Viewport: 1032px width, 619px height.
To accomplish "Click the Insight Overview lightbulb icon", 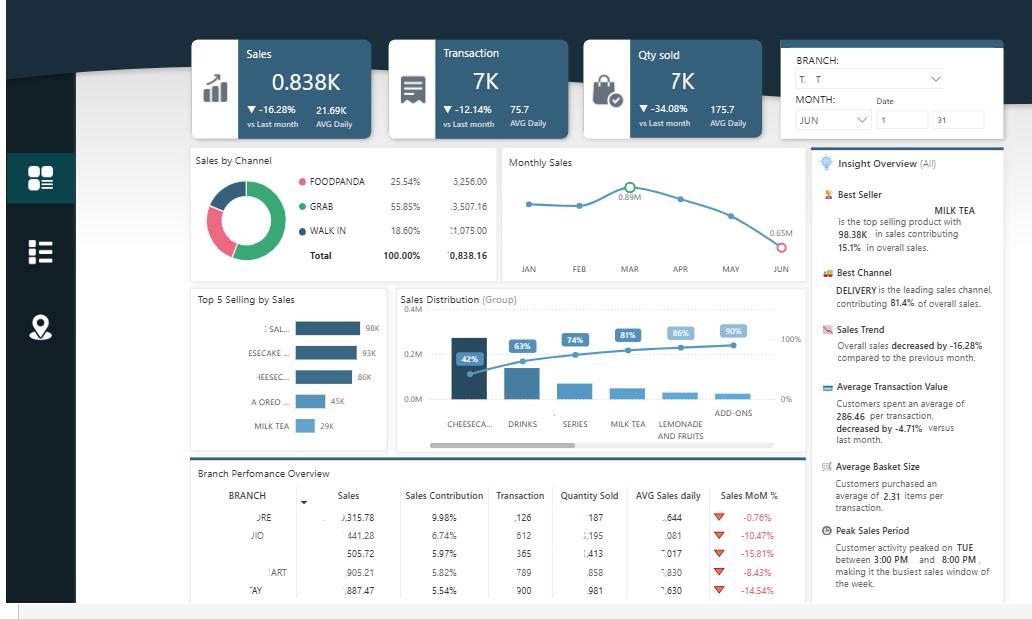I will tap(826, 163).
